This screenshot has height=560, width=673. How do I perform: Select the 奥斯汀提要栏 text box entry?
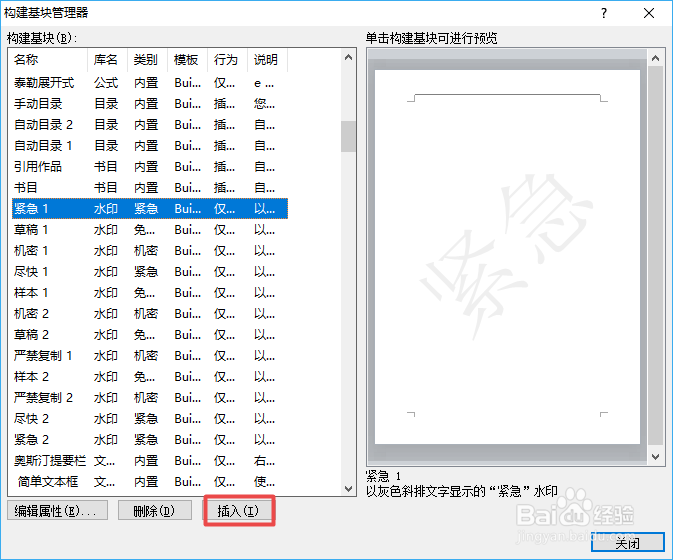(x=150, y=461)
